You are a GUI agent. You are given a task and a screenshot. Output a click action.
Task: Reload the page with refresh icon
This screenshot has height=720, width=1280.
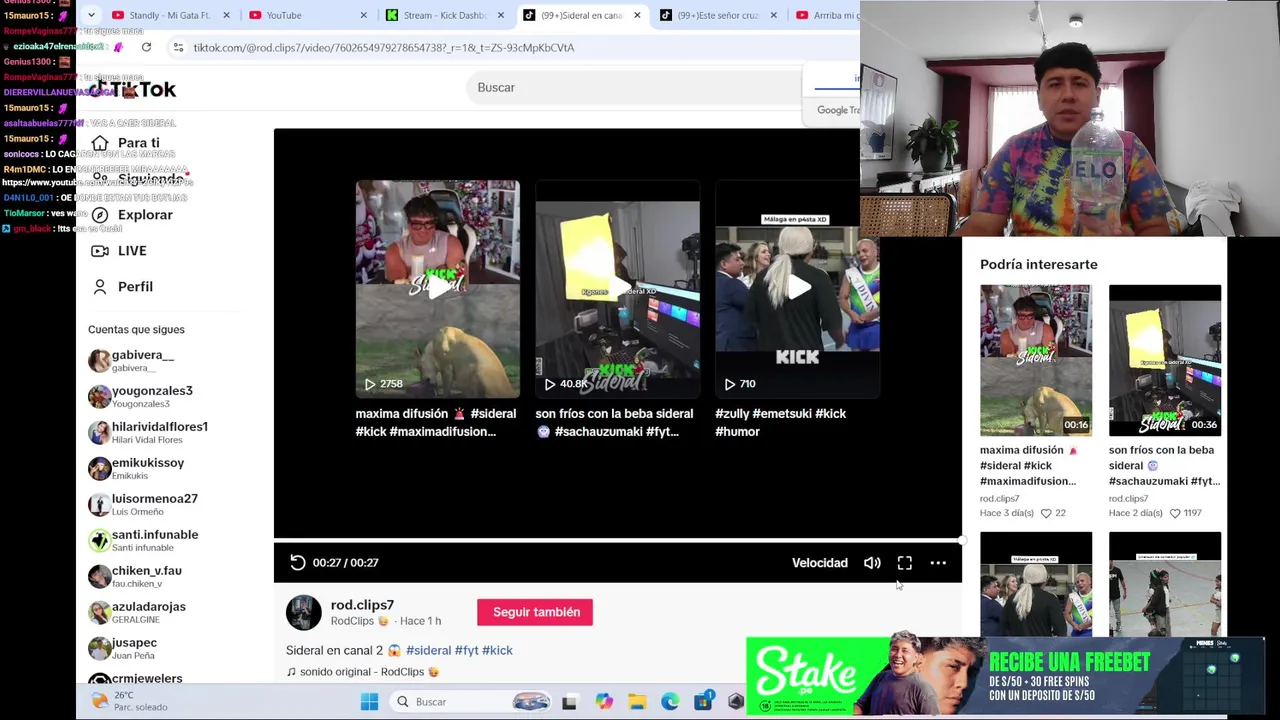pos(146,47)
